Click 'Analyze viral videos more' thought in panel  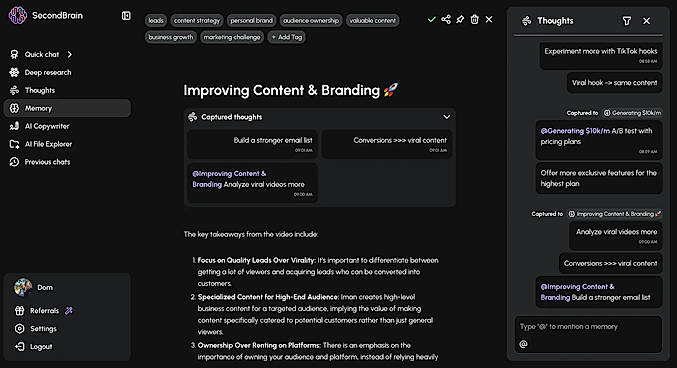[x=616, y=236]
